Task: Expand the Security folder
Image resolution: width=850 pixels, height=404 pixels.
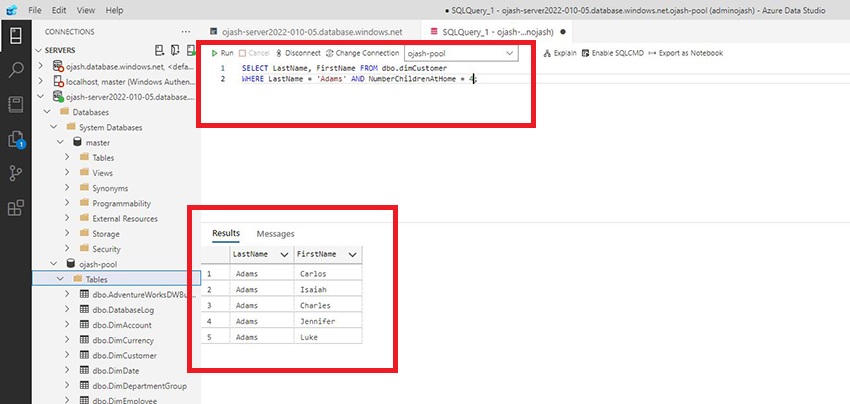Action: click(67, 248)
